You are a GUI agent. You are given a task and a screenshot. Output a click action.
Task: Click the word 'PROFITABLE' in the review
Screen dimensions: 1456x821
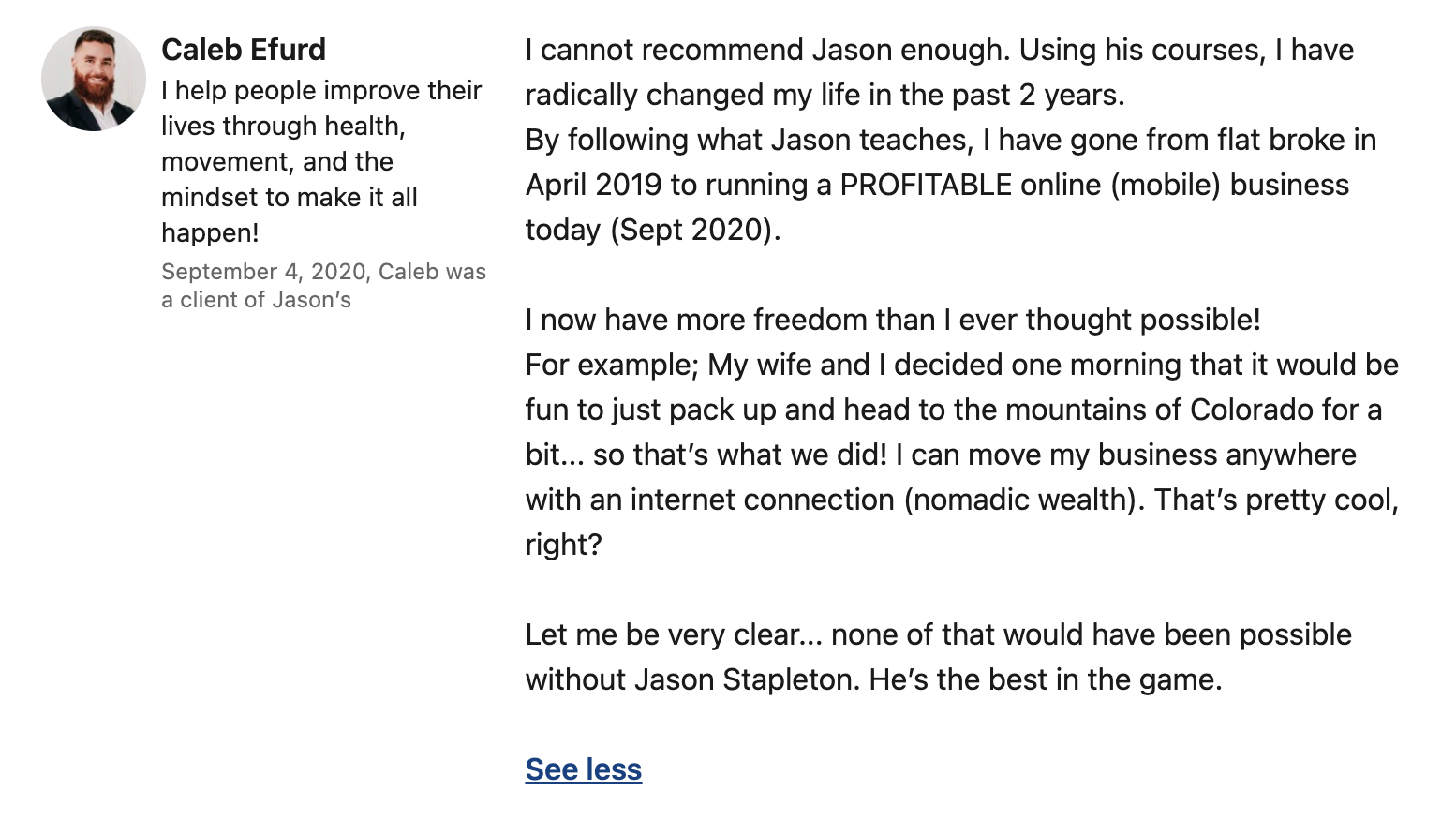pyautogui.click(x=926, y=185)
